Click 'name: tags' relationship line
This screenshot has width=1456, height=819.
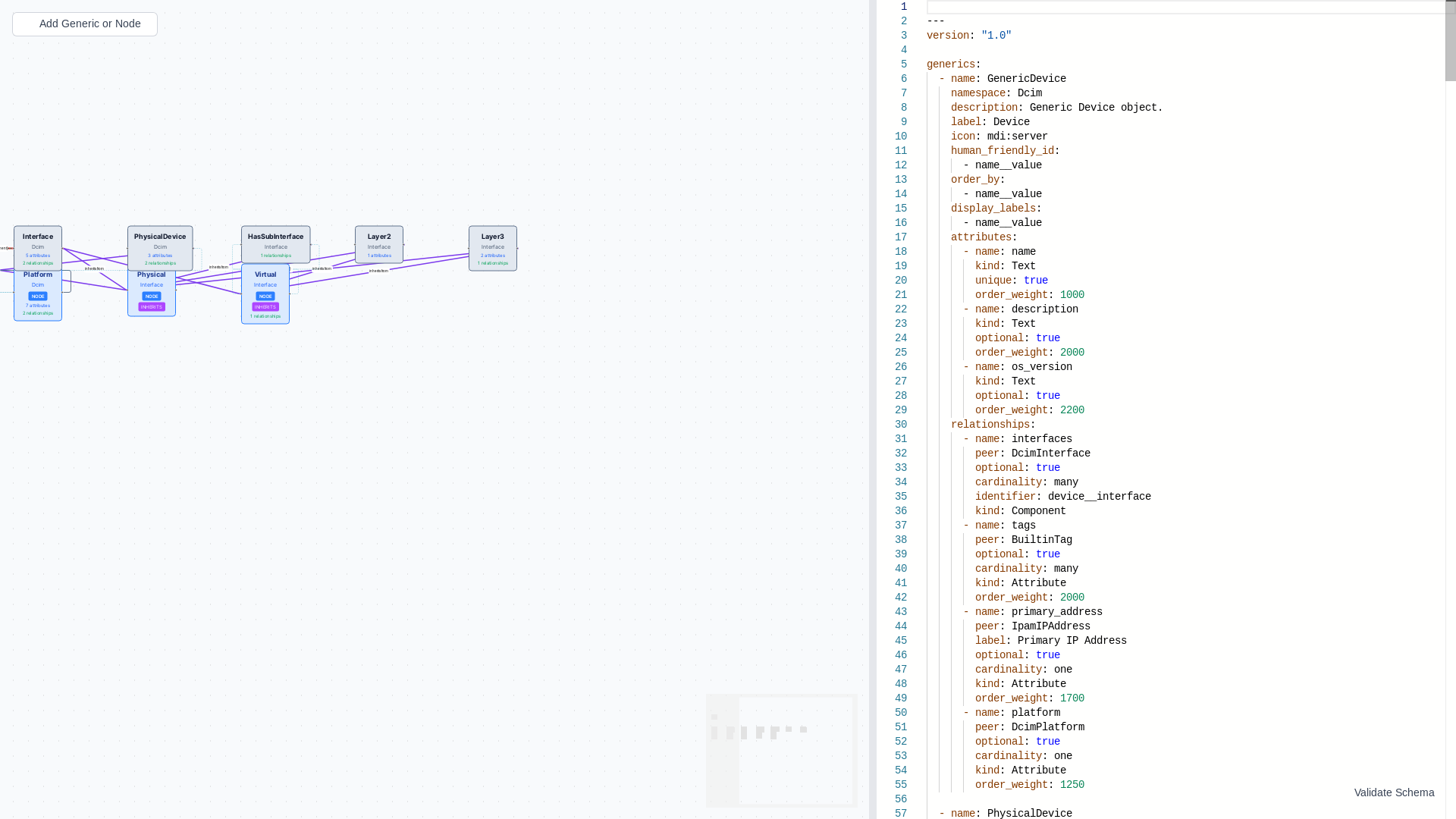(1006, 526)
